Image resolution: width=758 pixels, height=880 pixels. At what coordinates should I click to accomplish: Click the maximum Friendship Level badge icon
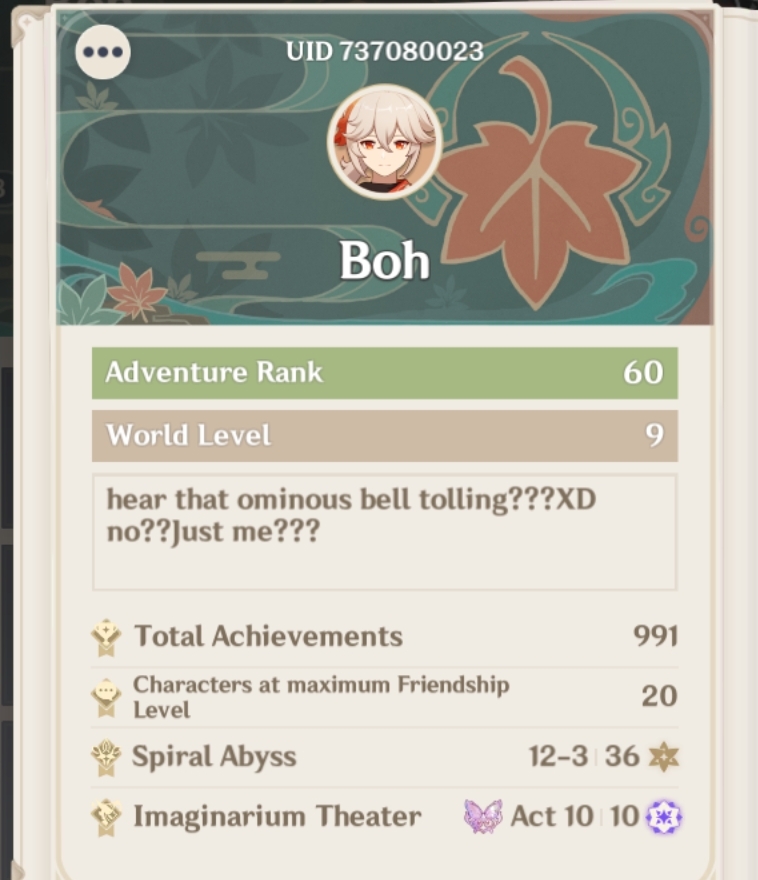tap(106, 698)
